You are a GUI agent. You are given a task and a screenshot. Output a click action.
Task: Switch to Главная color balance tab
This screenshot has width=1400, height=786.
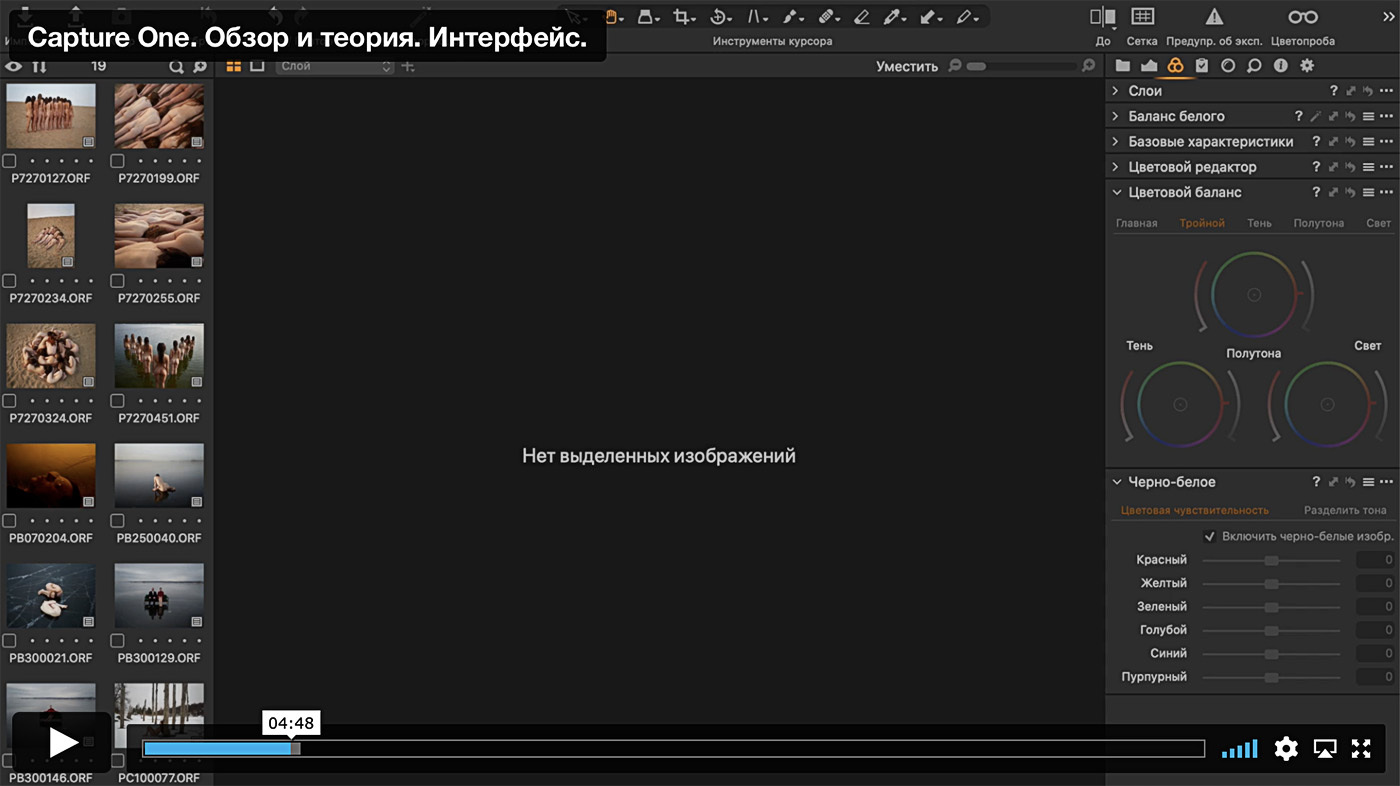tap(1136, 223)
